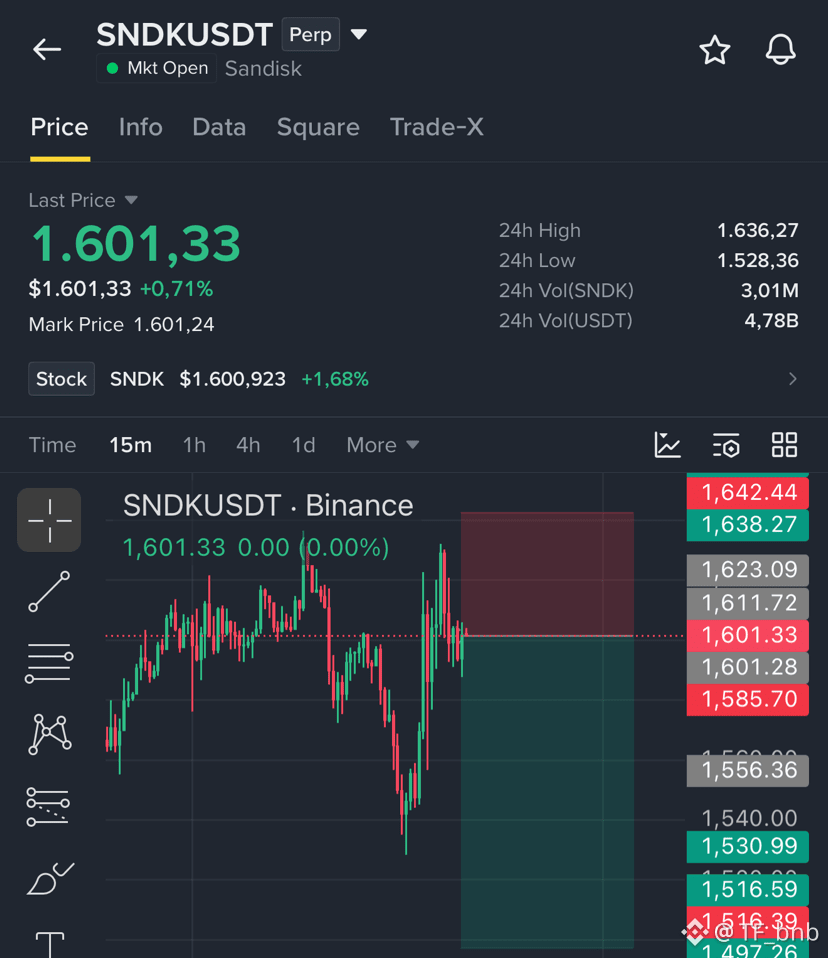Click the 1,530.99 green price label
This screenshot has height=958, width=828.
pyautogui.click(x=747, y=847)
